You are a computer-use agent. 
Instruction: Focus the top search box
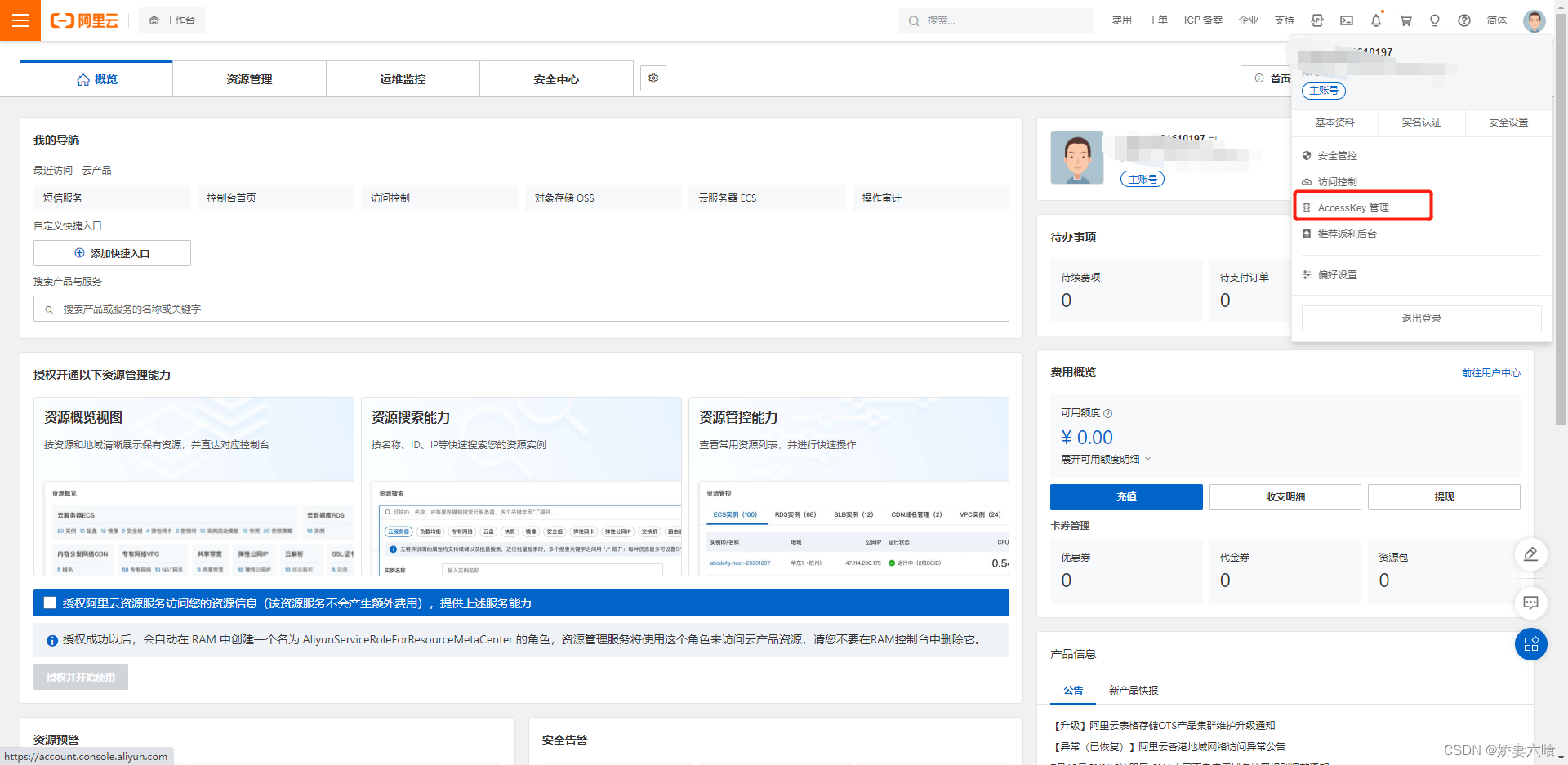pos(996,20)
